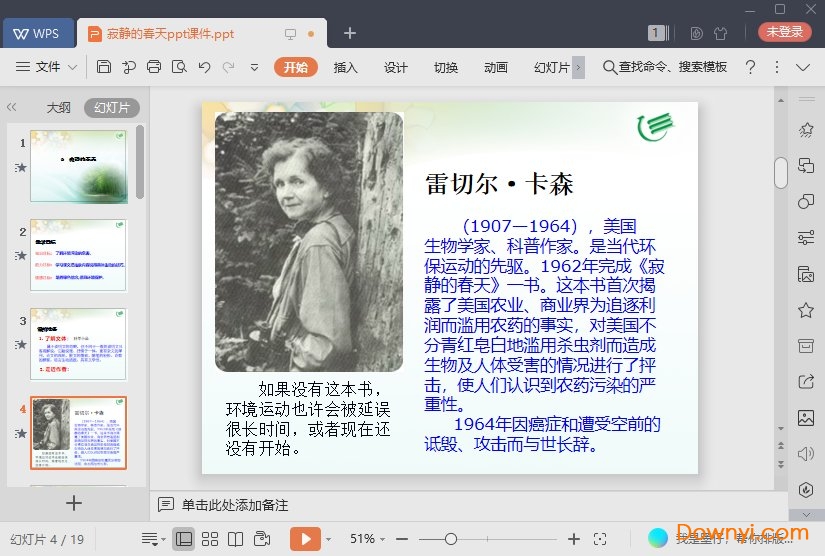825x556 pixels.
Task: Click the star favorites icon in right sidebar
Action: [x=805, y=310]
